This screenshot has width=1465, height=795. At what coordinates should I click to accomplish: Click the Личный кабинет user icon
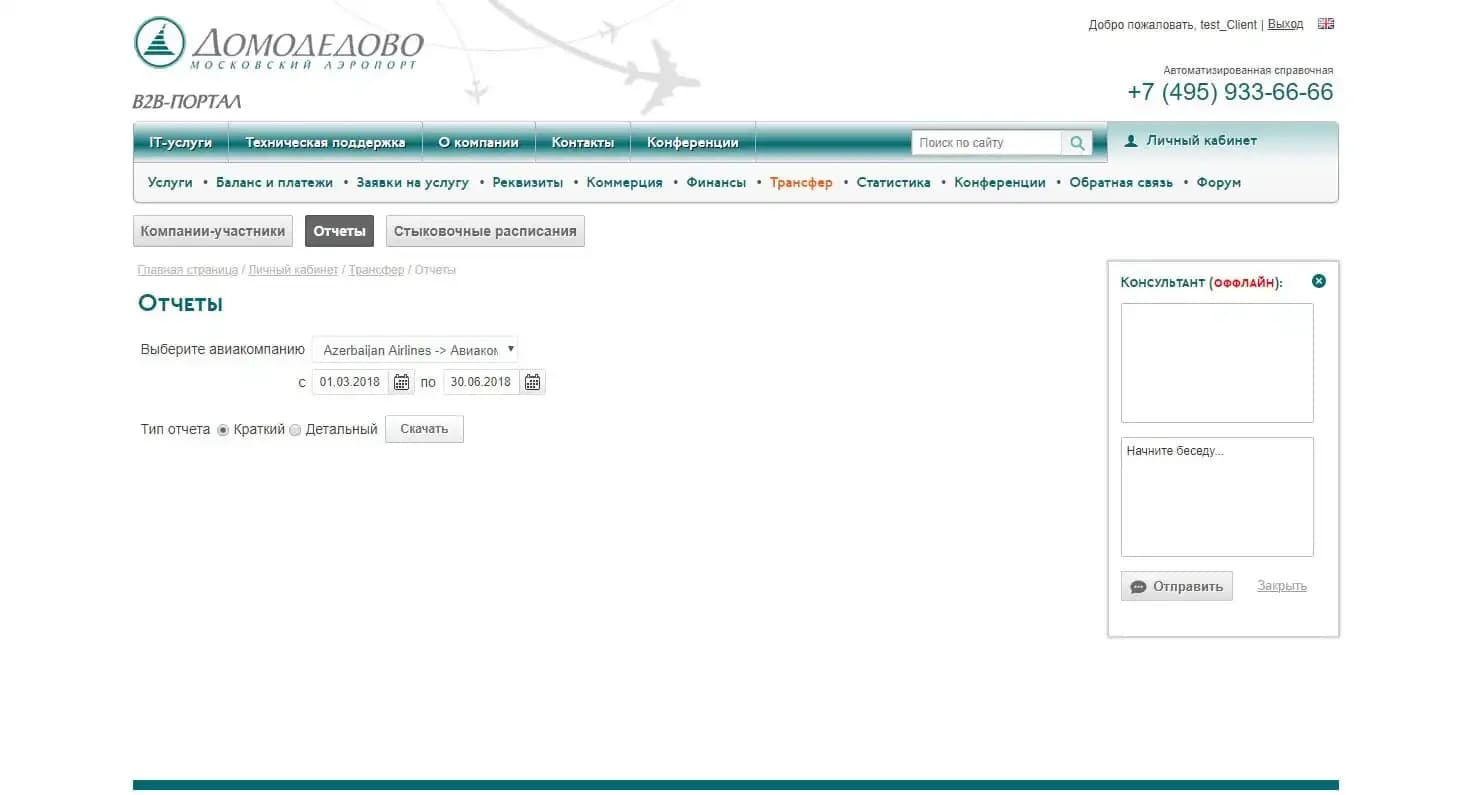1131,141
